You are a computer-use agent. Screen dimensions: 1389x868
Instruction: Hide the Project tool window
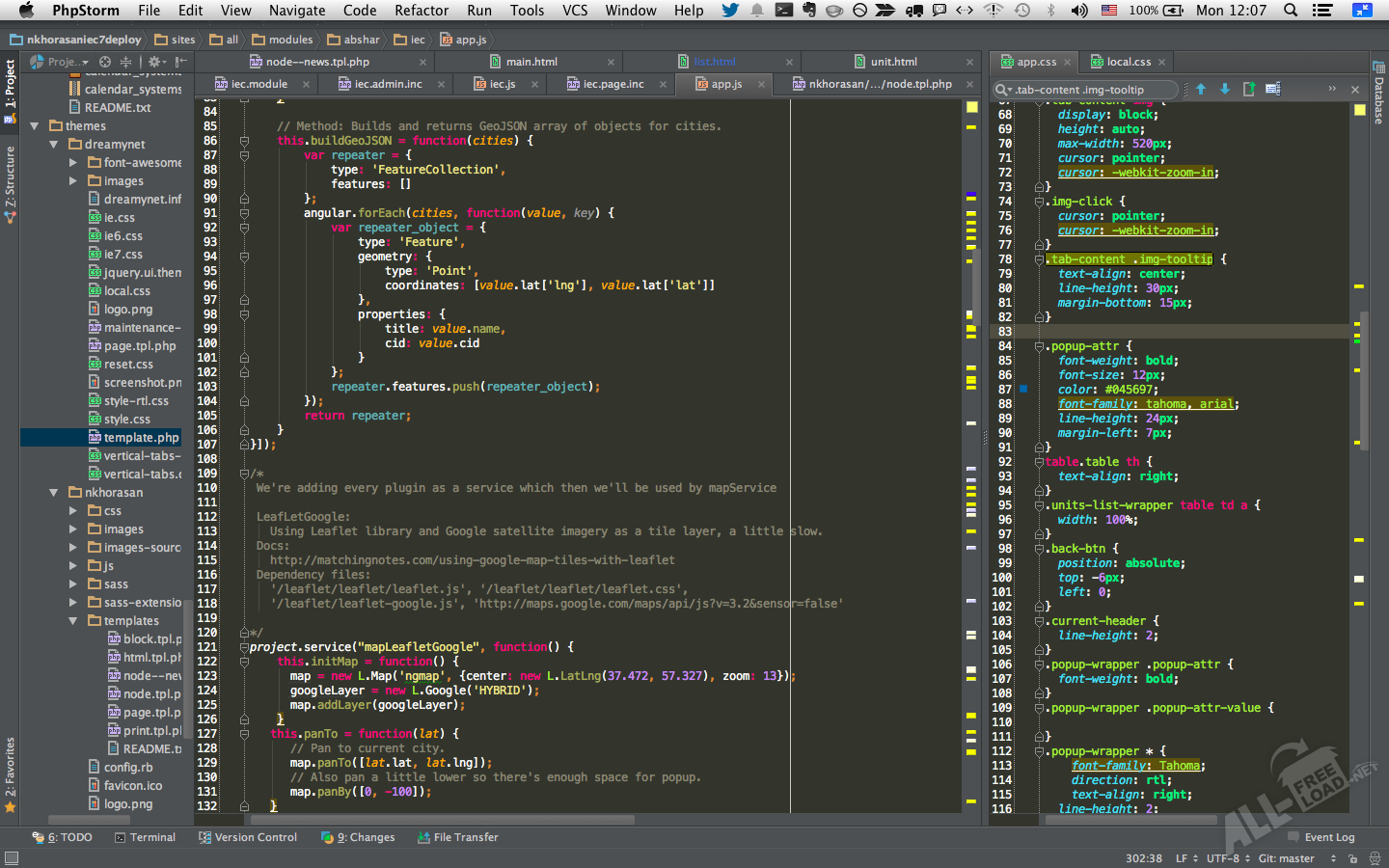(180, 62)
